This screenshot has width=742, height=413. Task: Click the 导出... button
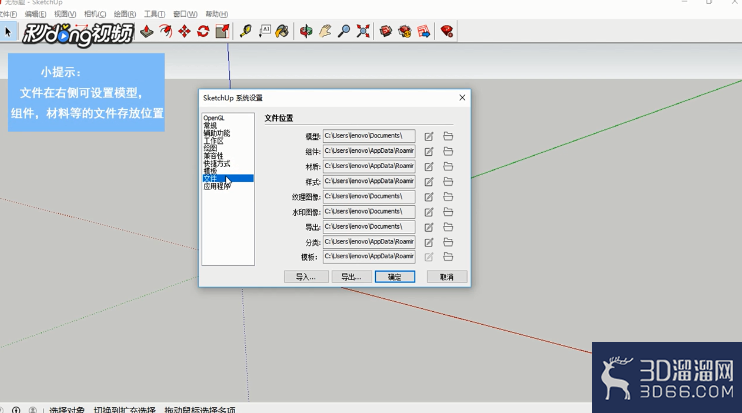pyautogui.click(x=351, y=277)
